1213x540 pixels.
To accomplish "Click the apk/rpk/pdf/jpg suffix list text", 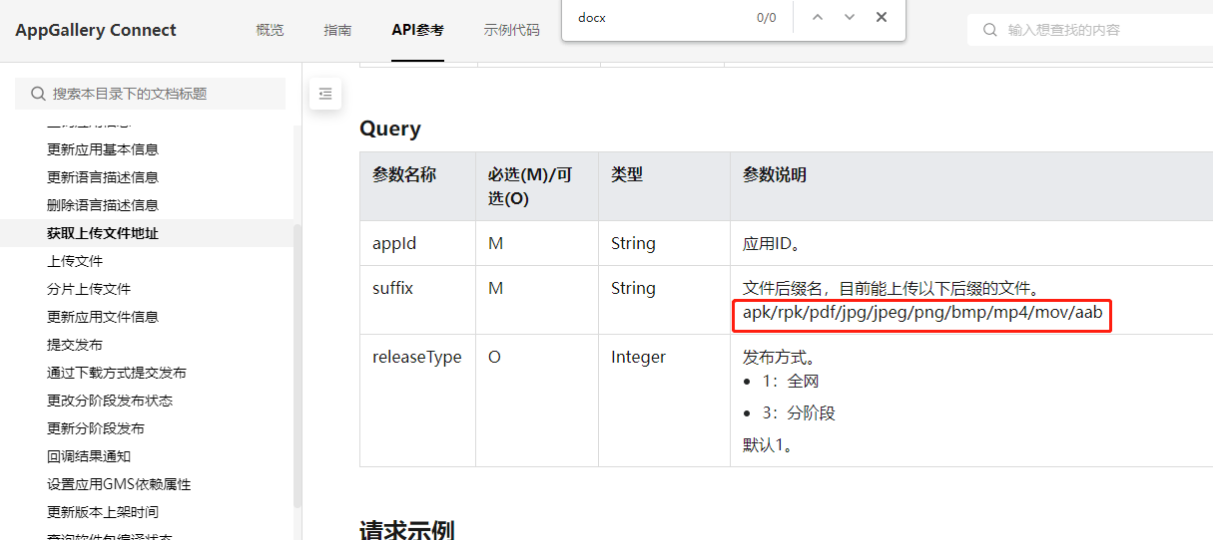I will (922, 313).
